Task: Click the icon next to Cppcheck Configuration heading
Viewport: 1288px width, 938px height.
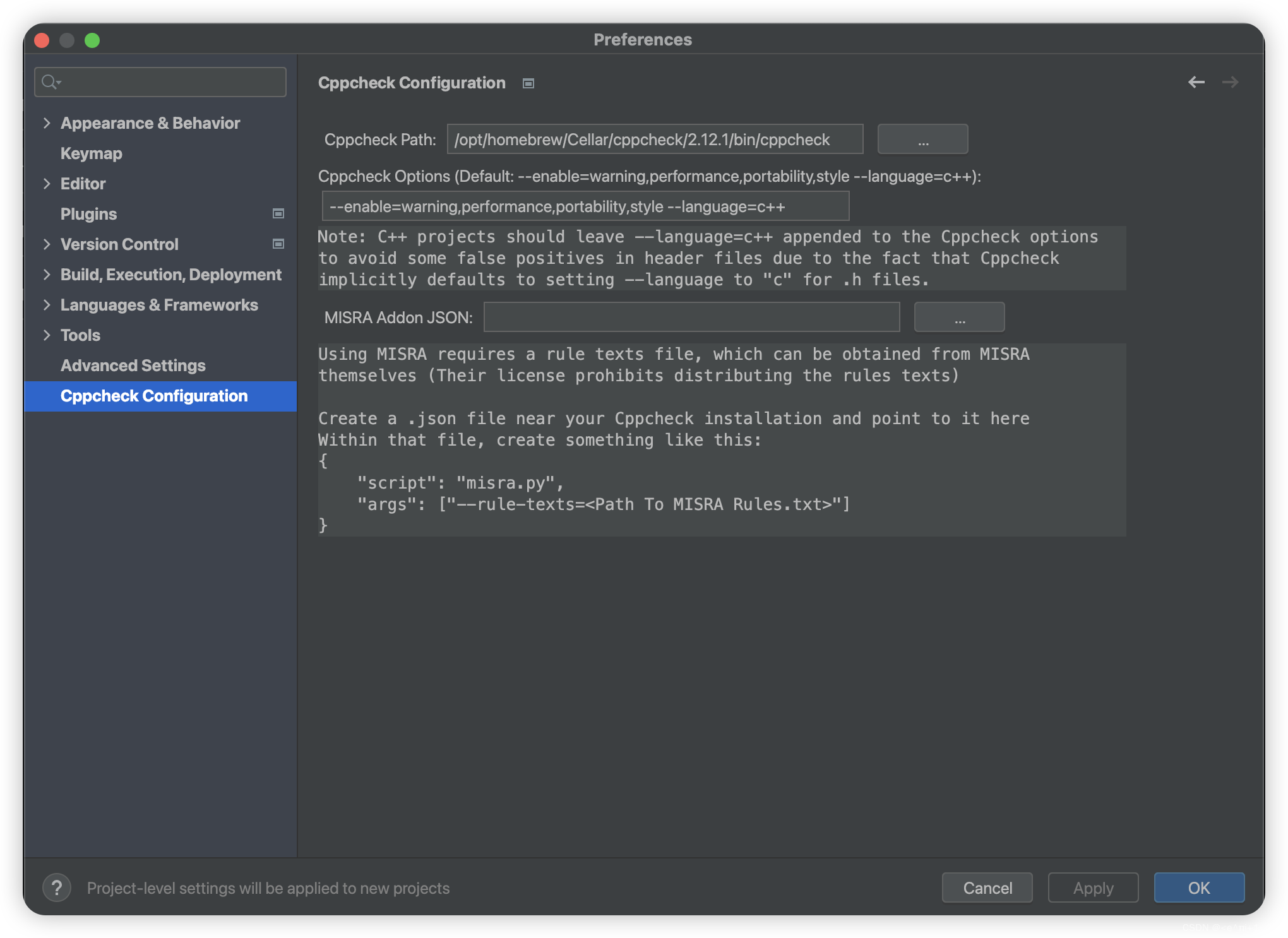Action: pyautogui.click(x=528, y=83)
